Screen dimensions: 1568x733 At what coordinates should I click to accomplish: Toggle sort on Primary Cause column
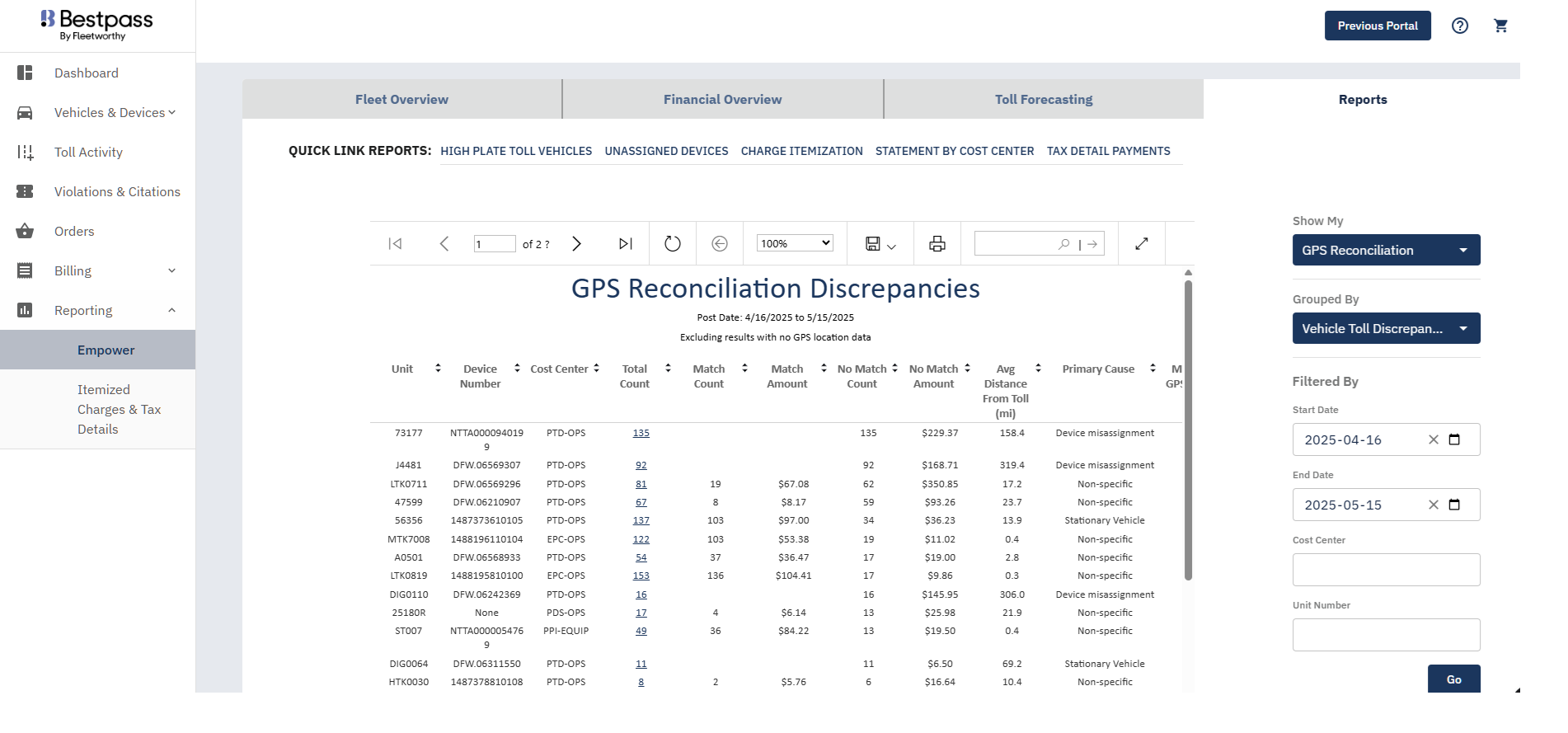pos(1153,369)
